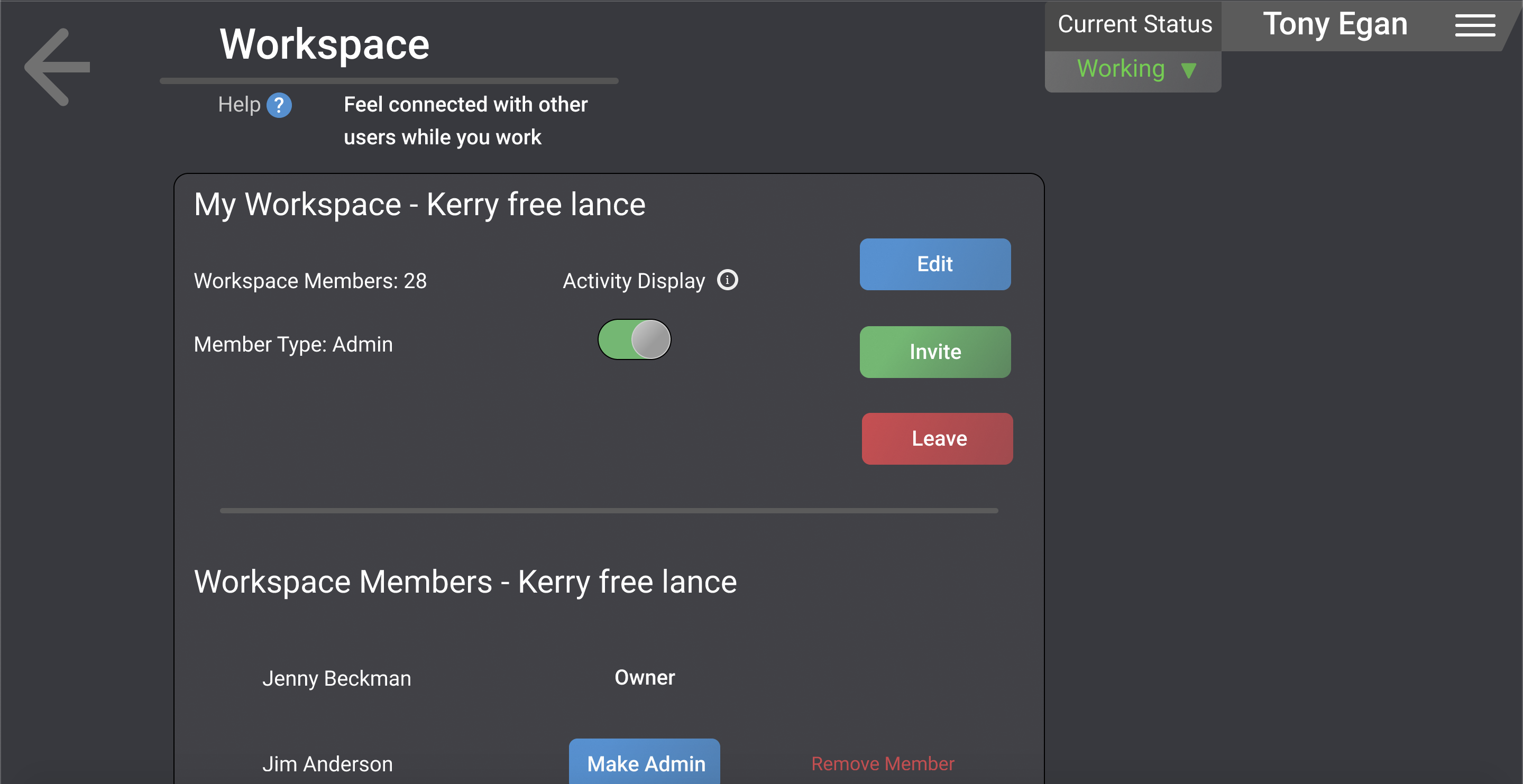This screenshot has width=1523, height=784.
Task: Toggle the Activity Display switch
Action: click(x=634, y=339)
